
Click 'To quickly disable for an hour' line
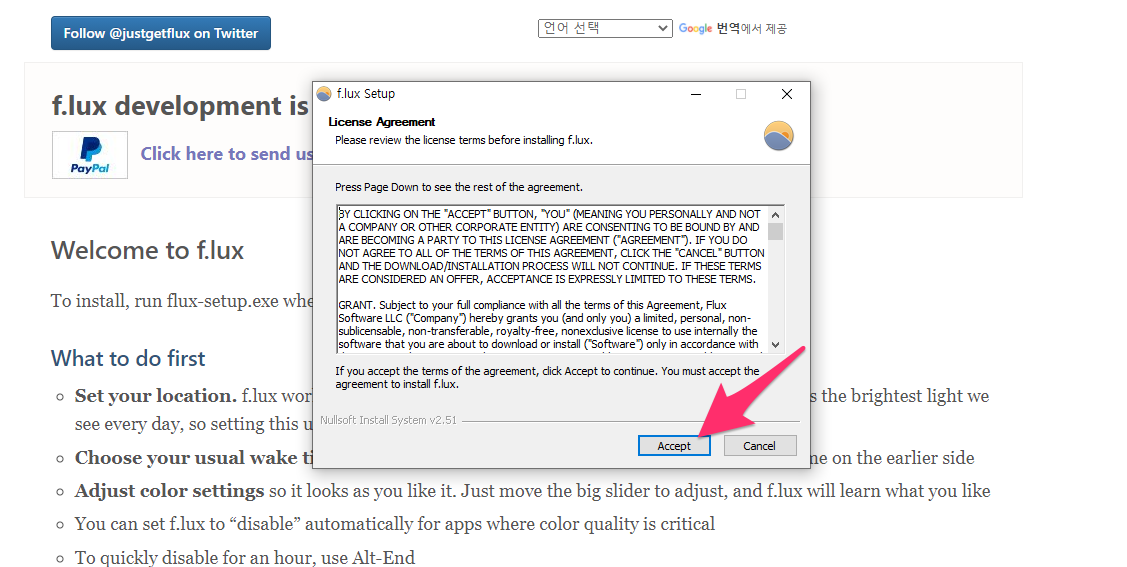(245, 558)
